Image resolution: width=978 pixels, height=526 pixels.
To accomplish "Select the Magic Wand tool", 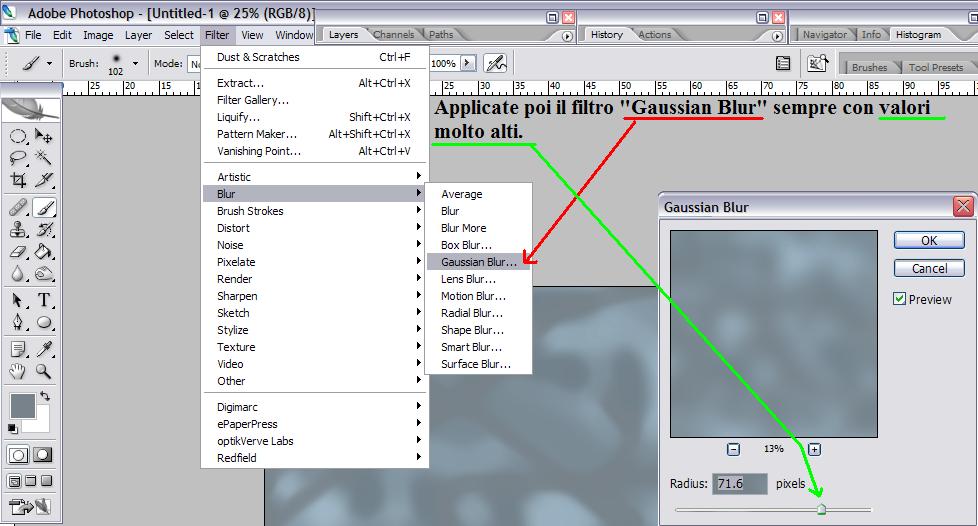I will click(44, 157).
